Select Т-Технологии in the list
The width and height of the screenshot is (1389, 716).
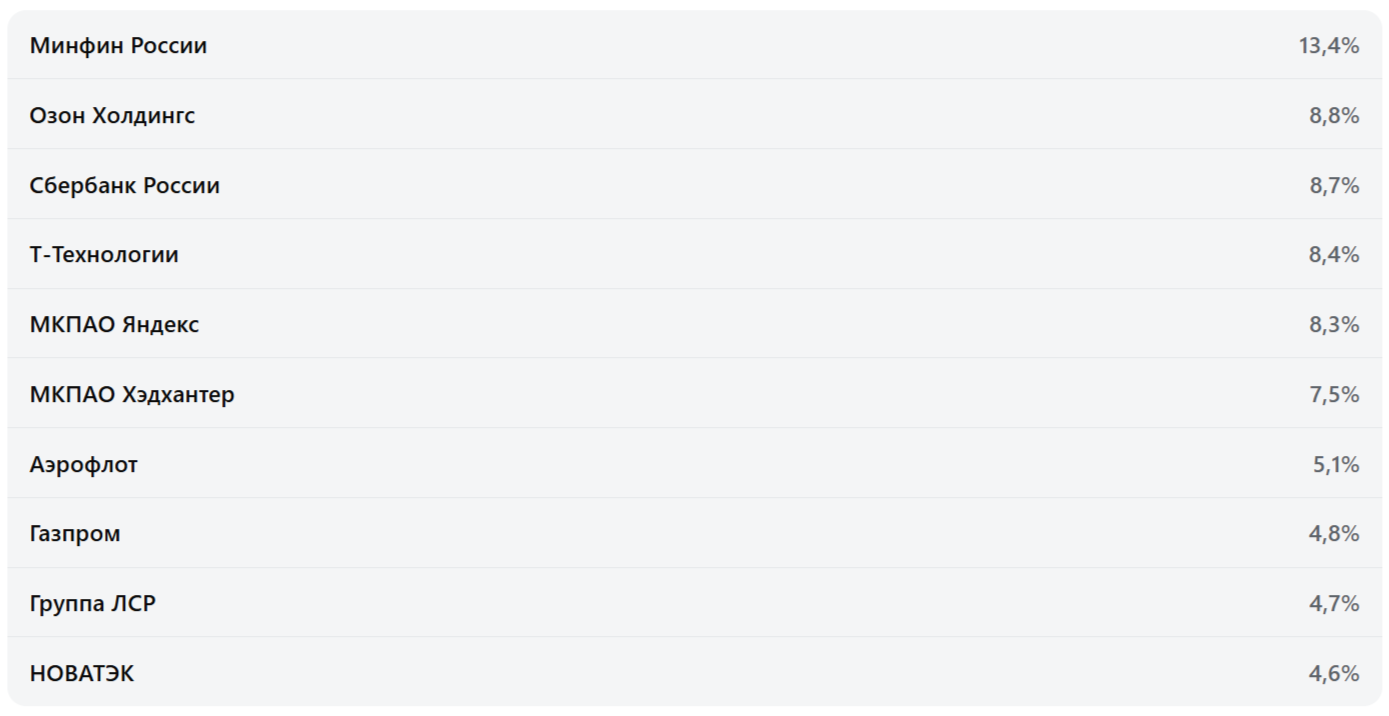coord(104,255)
